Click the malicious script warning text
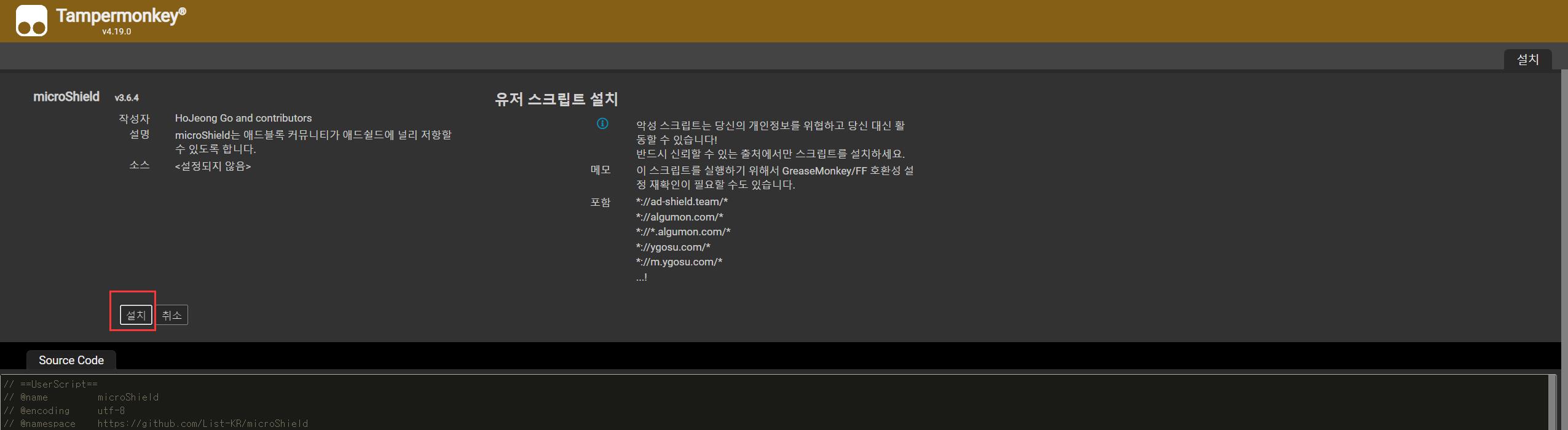Screen dimensions: 1568x430 pyautogui.click(x=771, y=139)
